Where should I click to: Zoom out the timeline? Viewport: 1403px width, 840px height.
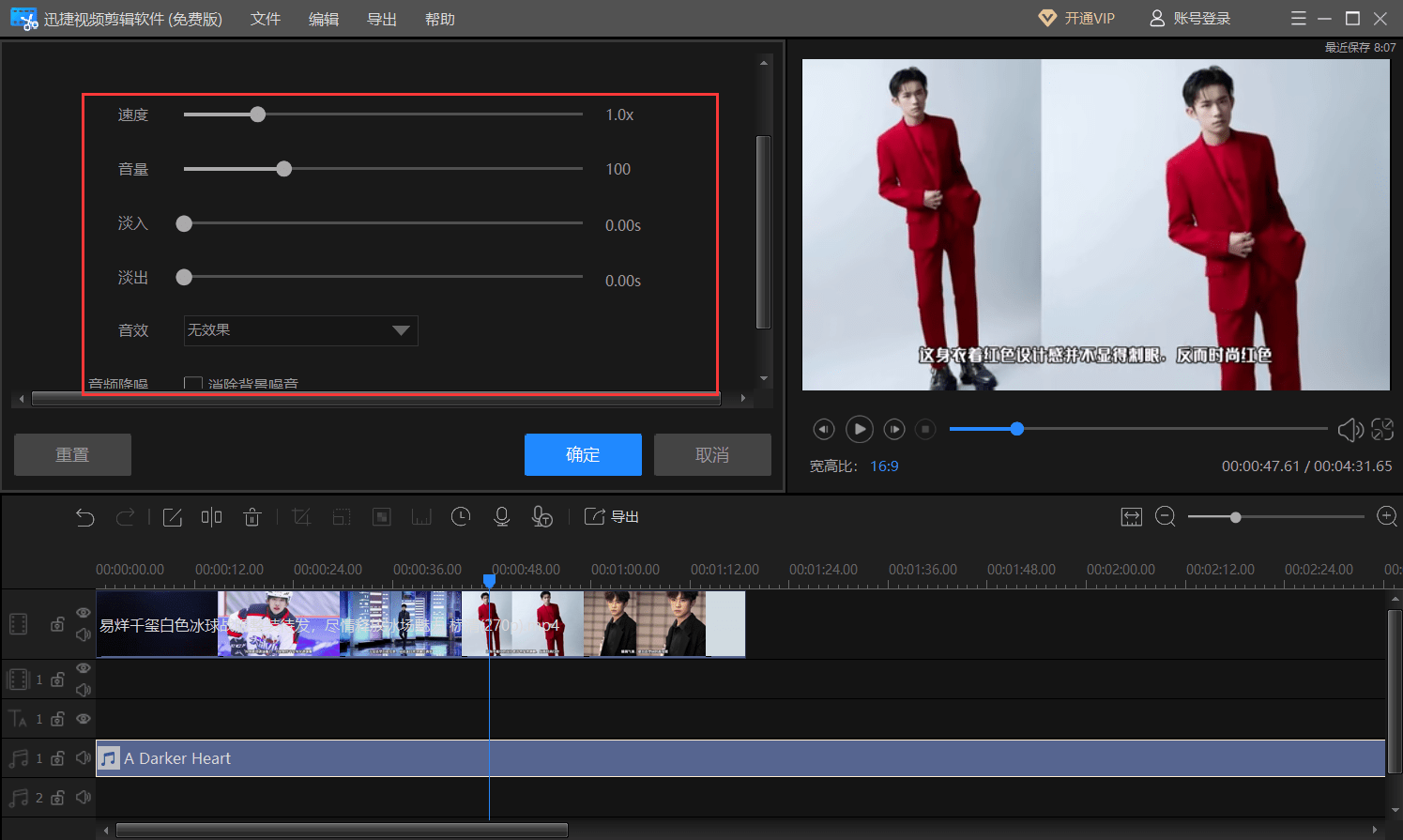[x=1166, y=517]
